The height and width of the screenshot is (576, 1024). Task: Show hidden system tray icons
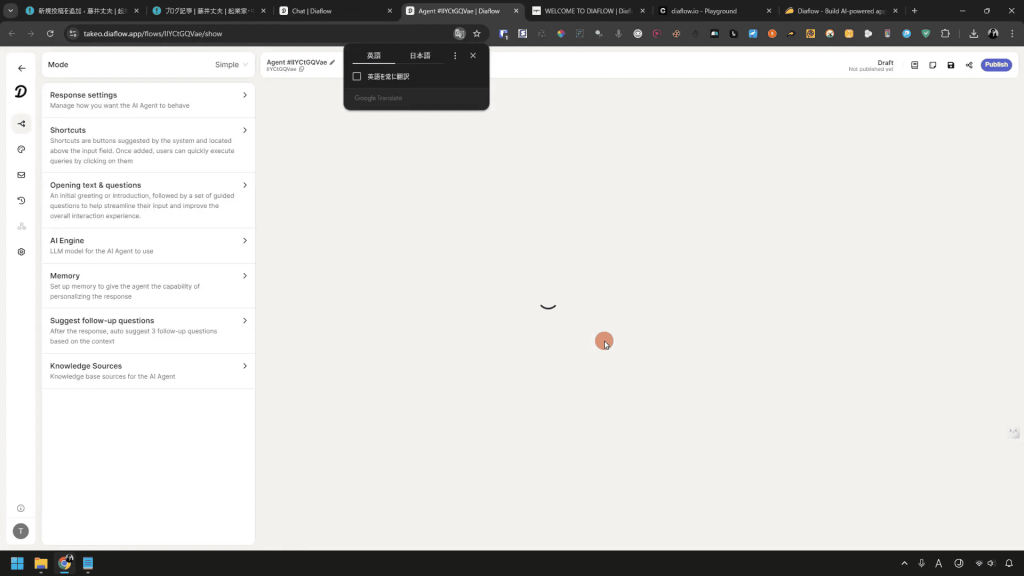click(x=904, y=563)
